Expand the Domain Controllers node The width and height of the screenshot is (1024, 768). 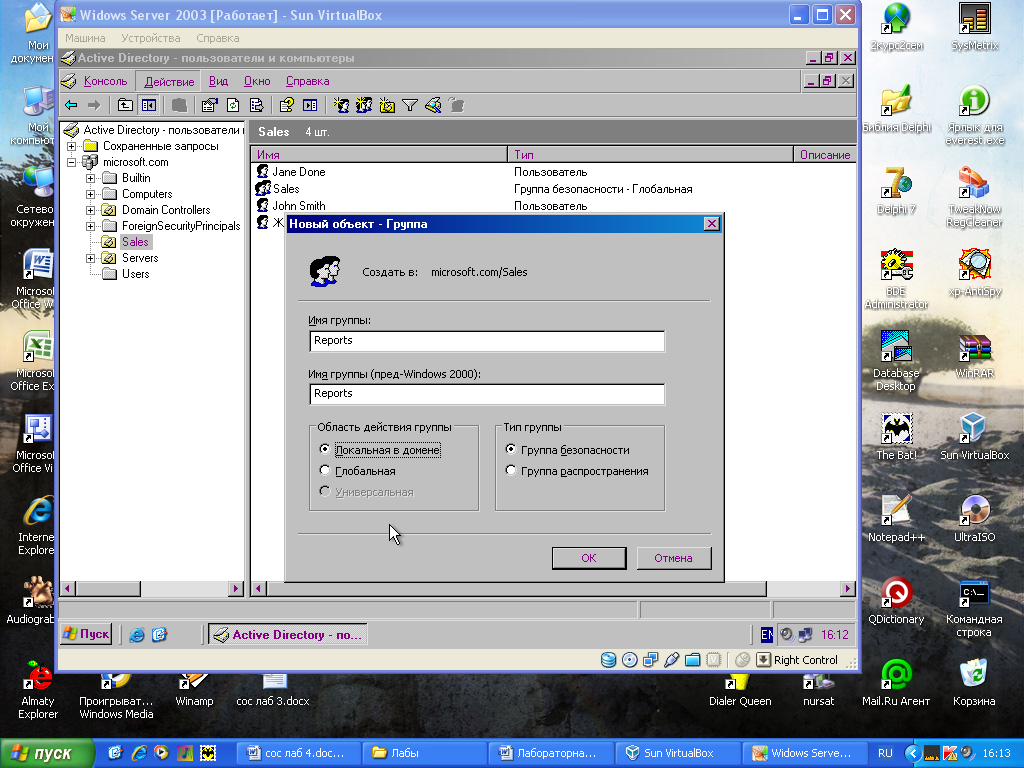[91, 210]
